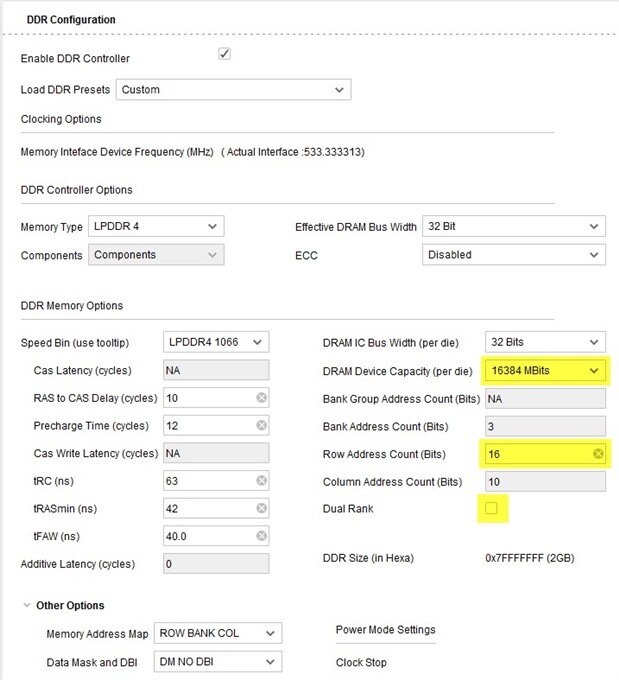This screenshot has height=680, width=619.
Task: Open the Memory Type dropdown
Action: tap(156, 227)
